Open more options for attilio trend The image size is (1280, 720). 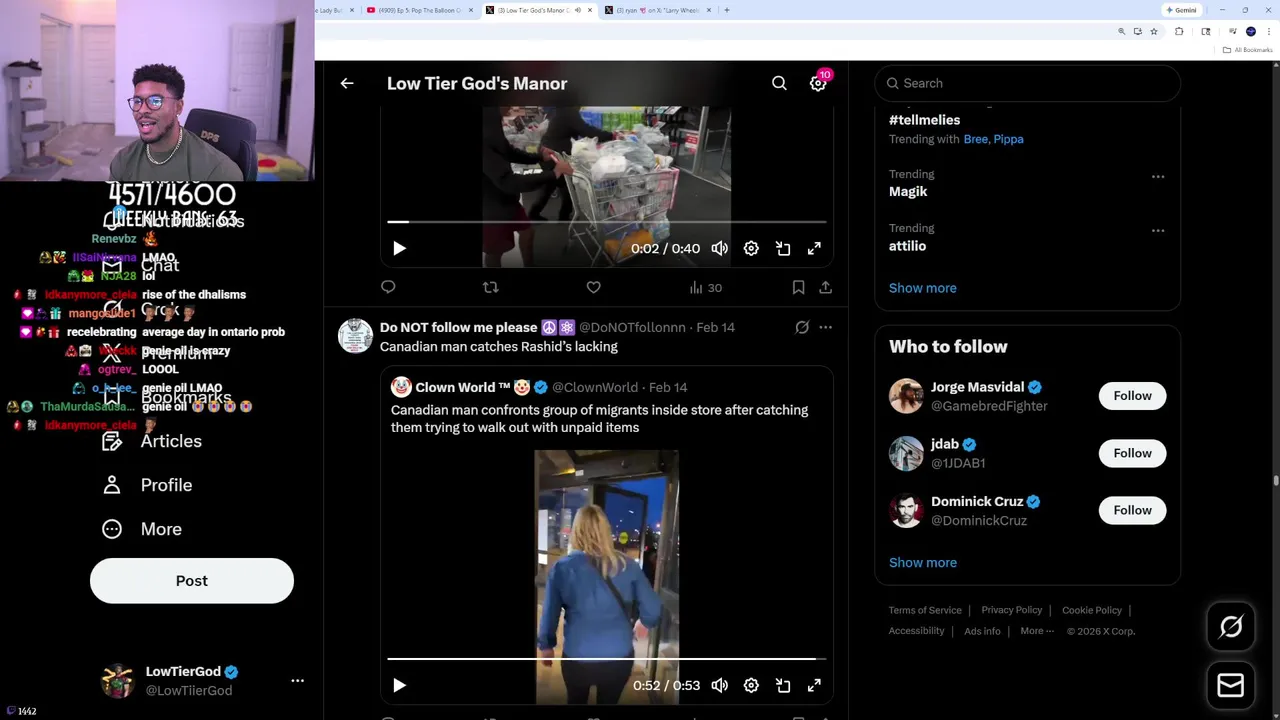(x=1158, y=230)
